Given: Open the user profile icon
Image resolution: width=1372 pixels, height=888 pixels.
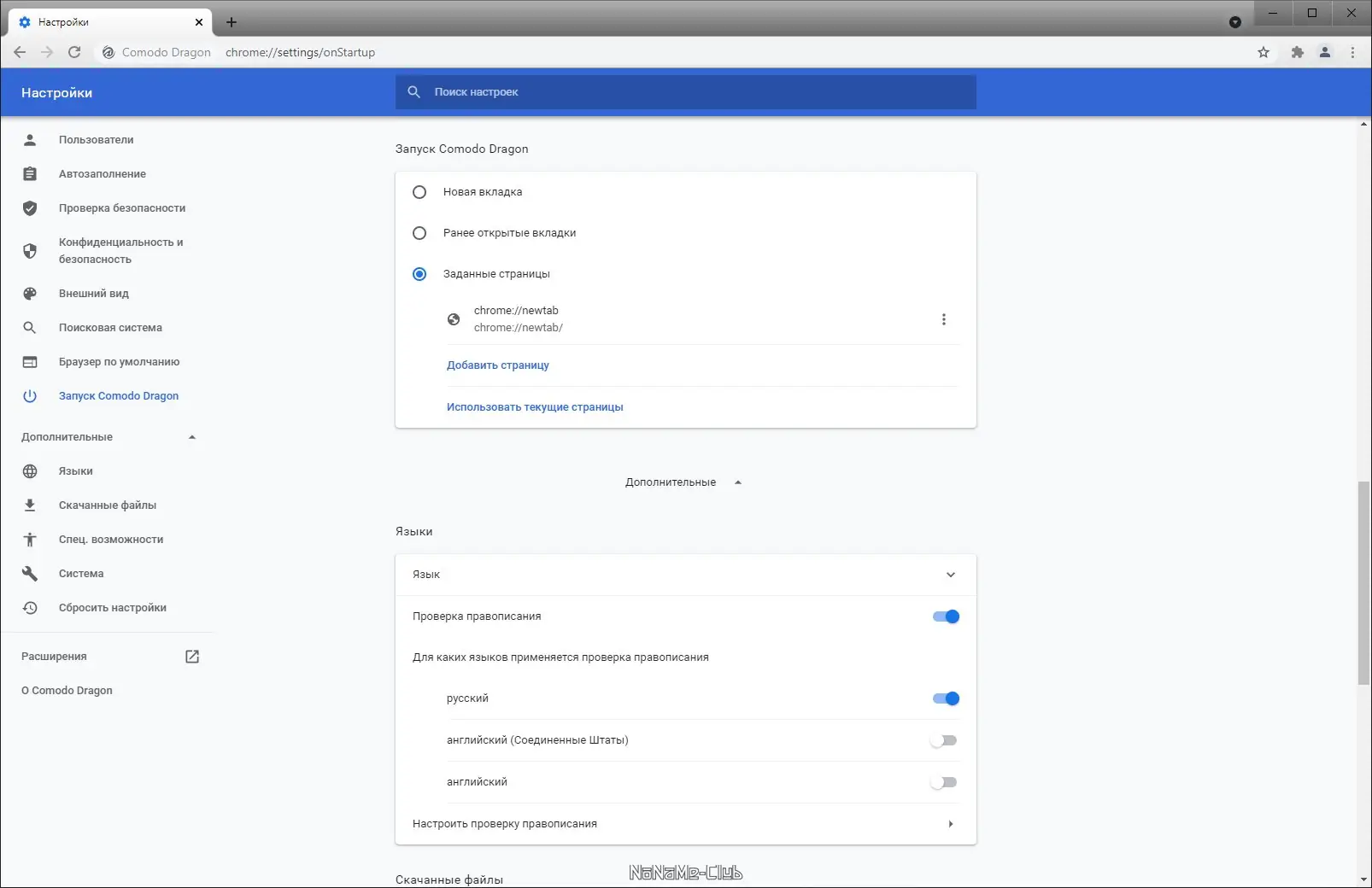Looking at the screenshot, I should coord(1325,52).
